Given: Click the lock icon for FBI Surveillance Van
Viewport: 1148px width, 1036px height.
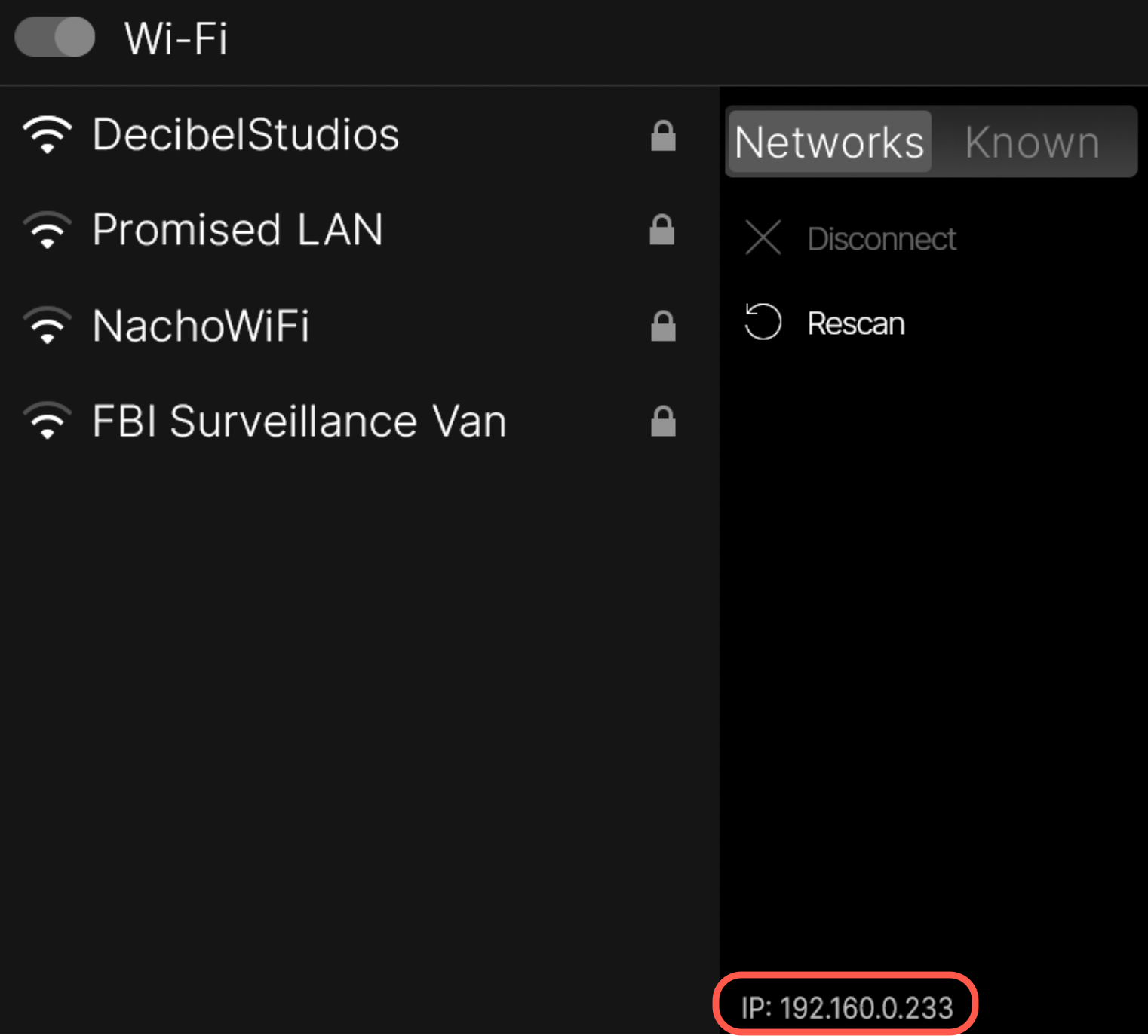Looking at the screenshot, I should [662, 422].
